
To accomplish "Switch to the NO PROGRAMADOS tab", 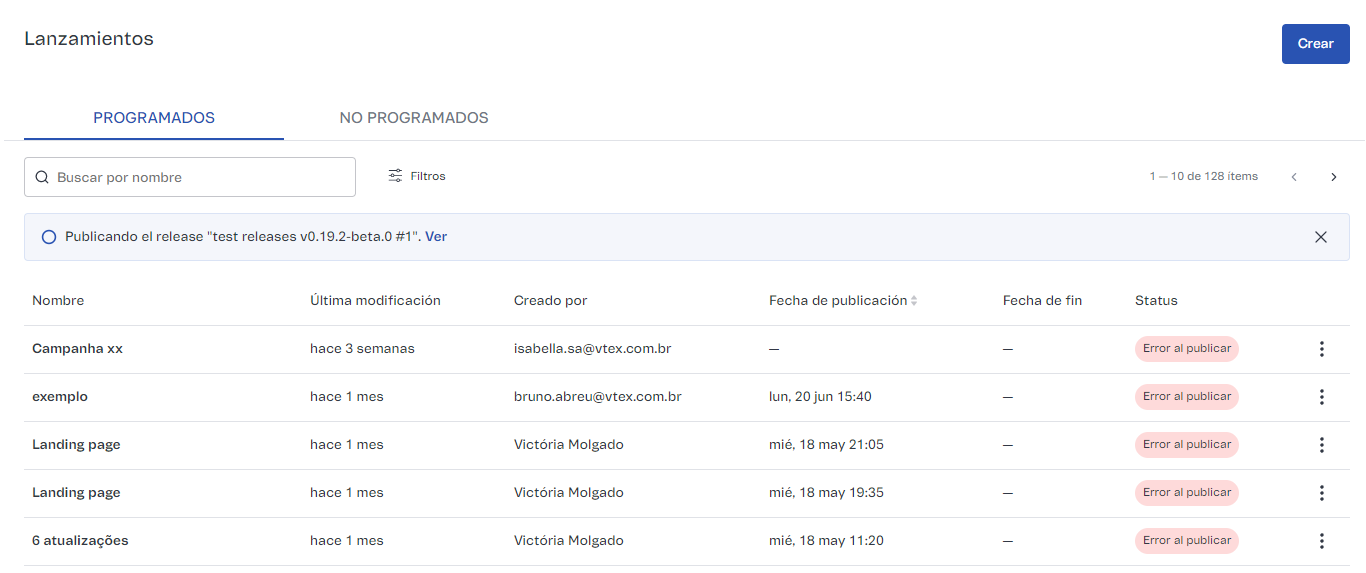I will [x=414, y=118].
